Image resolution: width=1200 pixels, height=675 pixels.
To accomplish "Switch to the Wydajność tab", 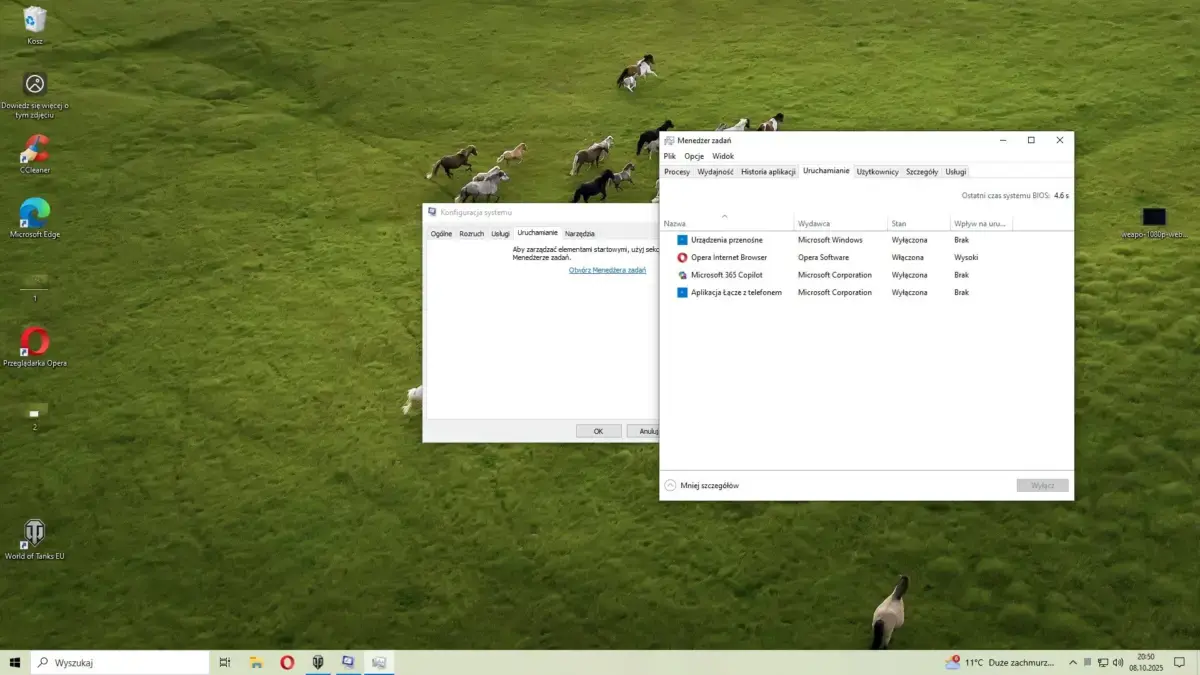I will click(715, 172).
